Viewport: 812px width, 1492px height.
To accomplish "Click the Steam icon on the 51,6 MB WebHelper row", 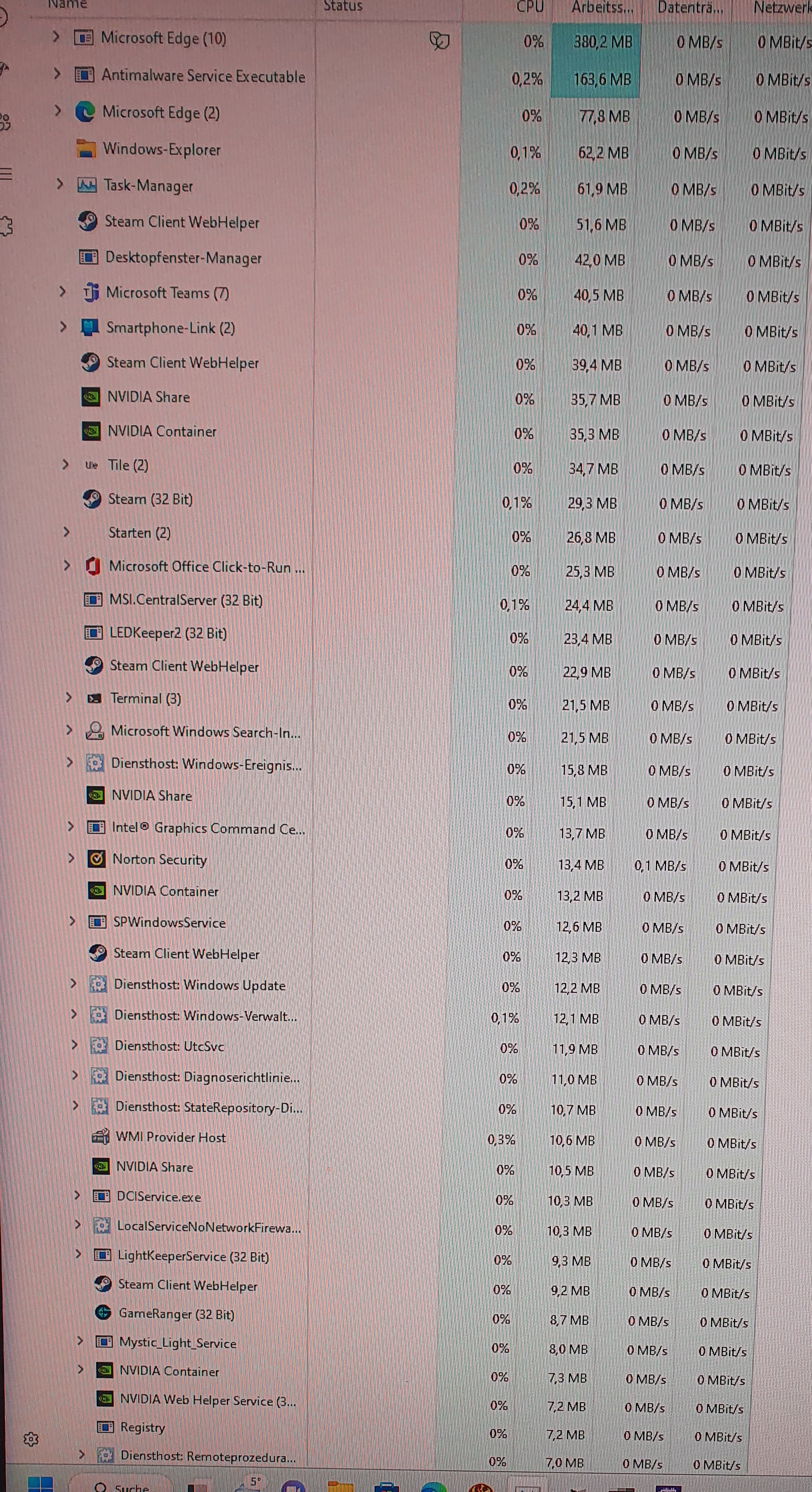I will click(x=88, y=221).
